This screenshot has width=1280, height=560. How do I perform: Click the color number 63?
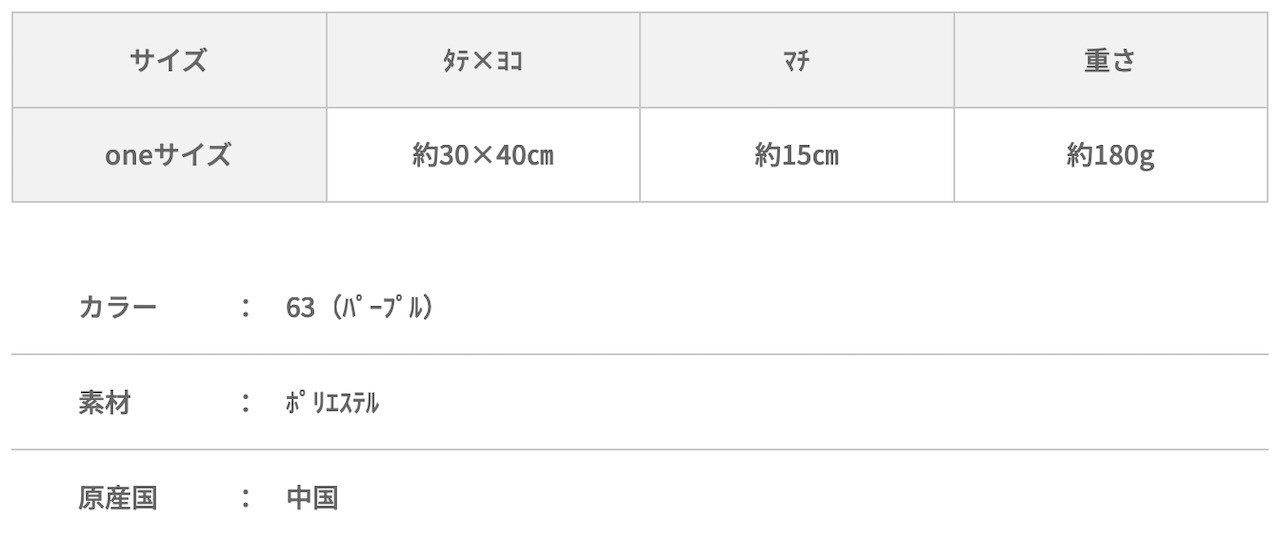click(x=300, y=307)
